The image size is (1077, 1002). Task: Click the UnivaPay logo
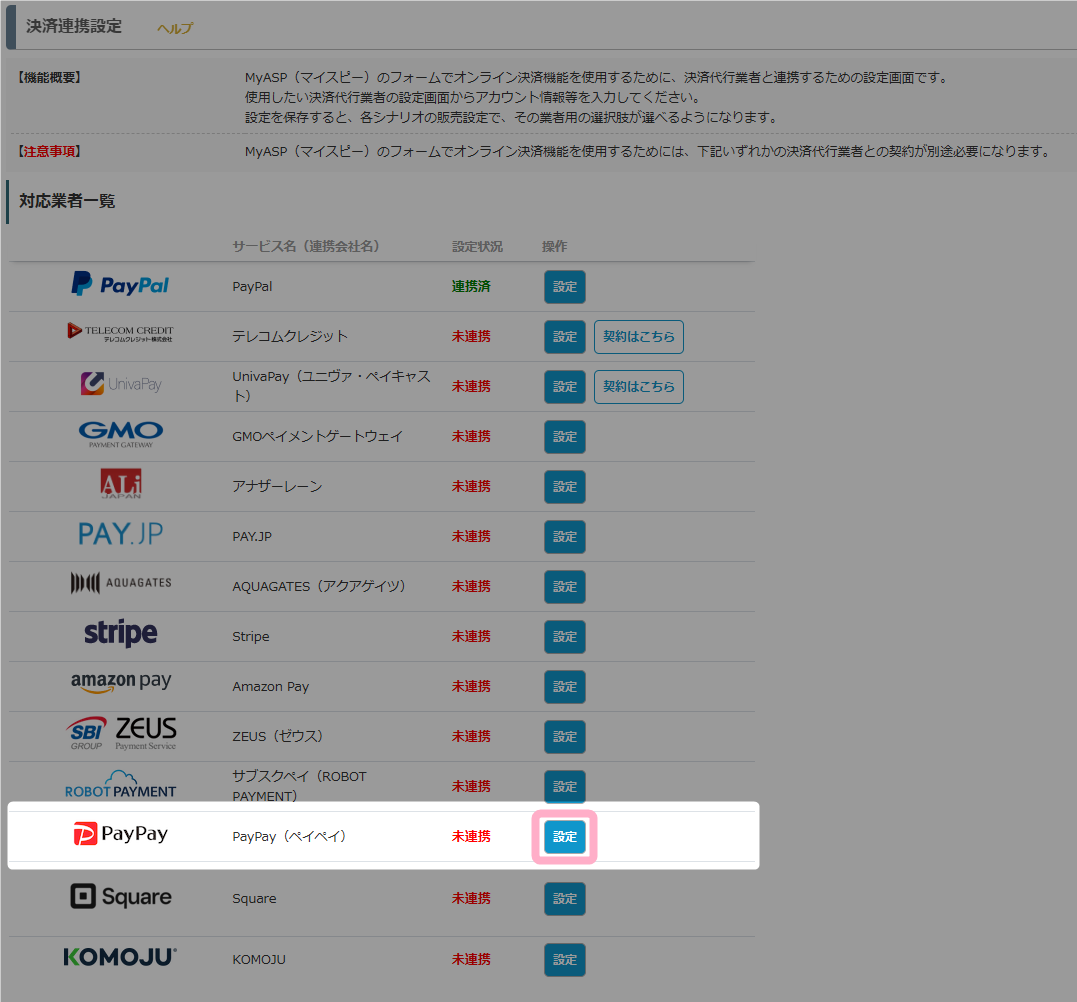[x=120, y=384]
